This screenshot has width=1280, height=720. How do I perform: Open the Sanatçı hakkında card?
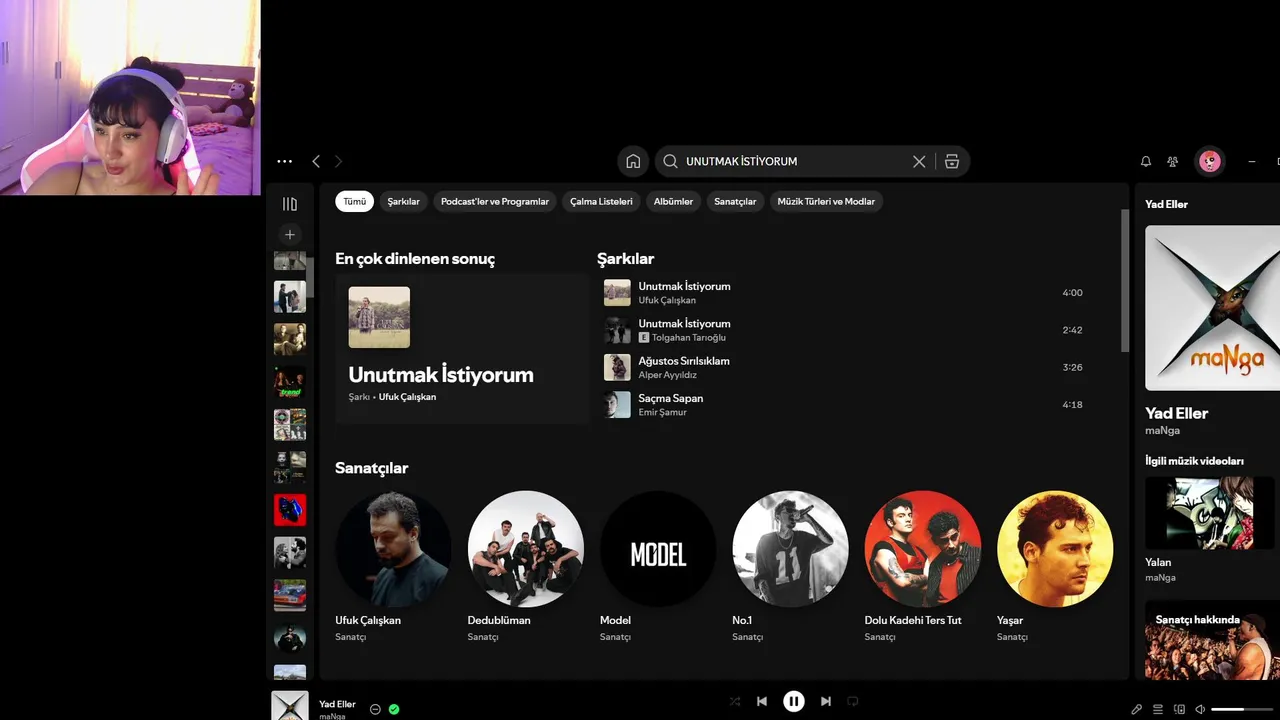click(1212, 640)
